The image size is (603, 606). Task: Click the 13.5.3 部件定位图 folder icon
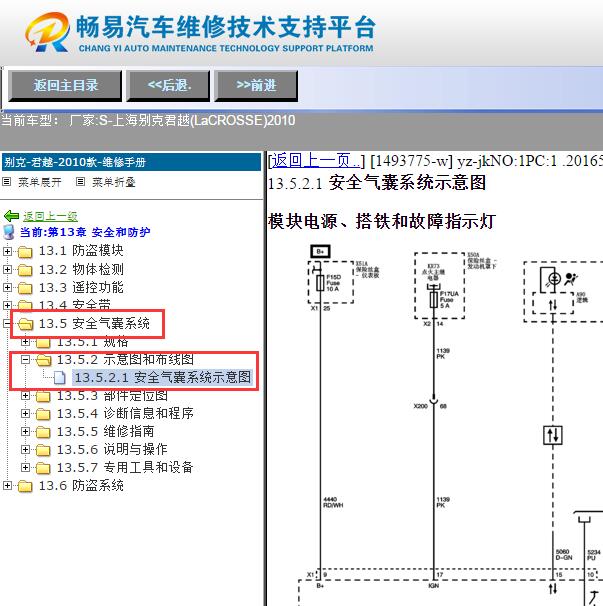coord(43,396)
